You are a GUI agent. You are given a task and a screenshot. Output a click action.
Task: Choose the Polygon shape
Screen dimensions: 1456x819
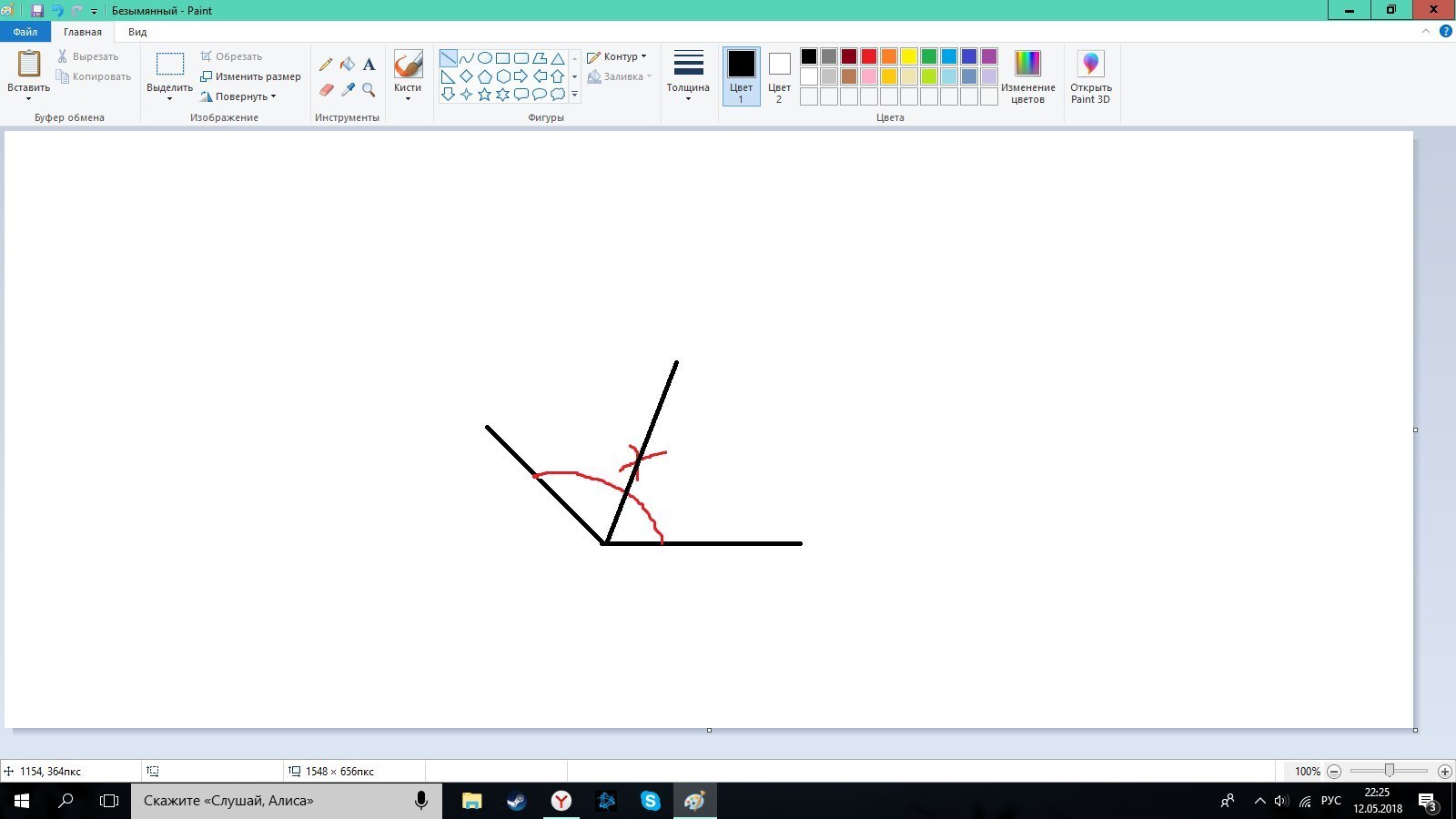tap(540, 58)
